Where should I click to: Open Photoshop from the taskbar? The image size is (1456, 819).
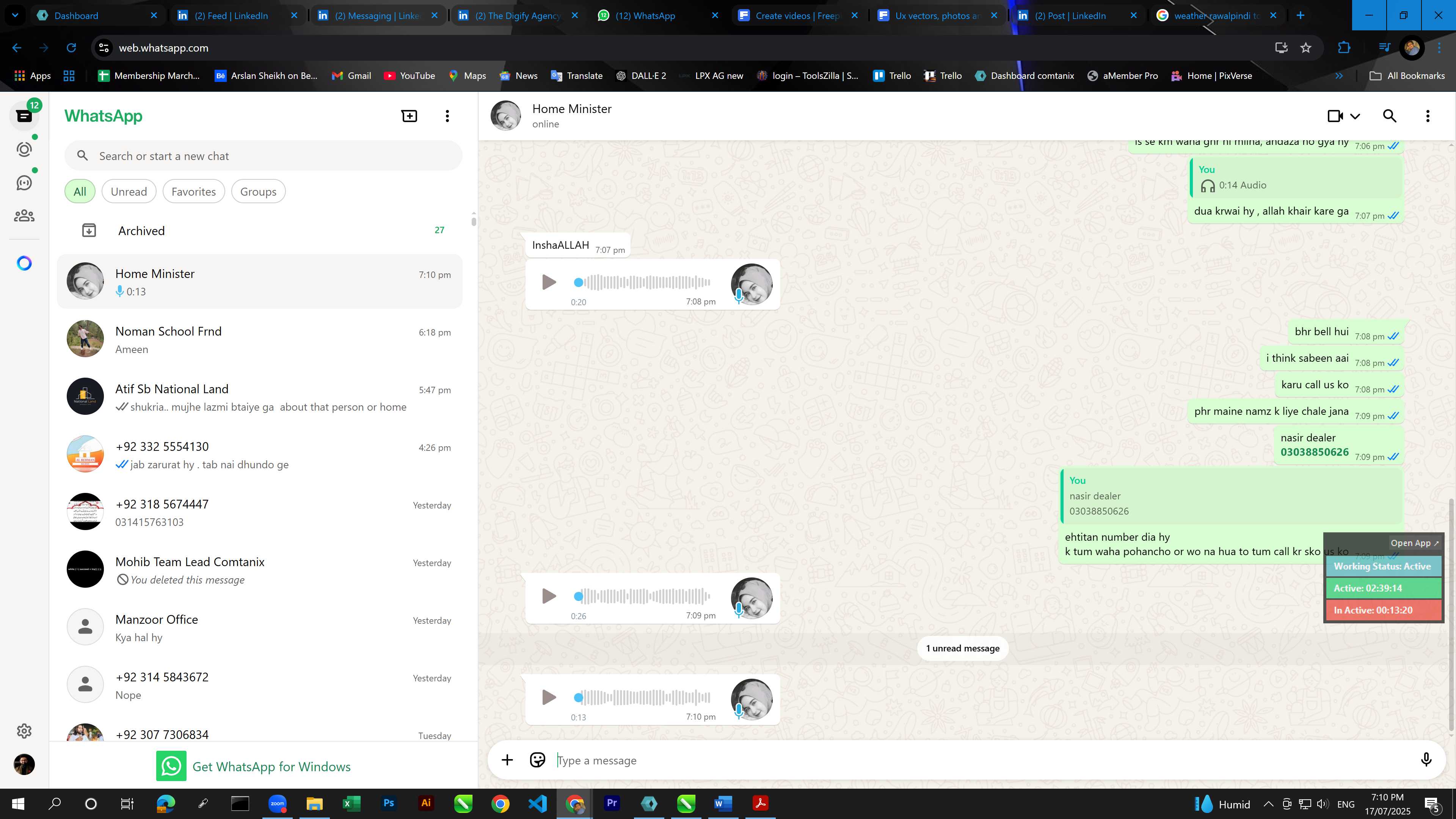click(389, 803)
